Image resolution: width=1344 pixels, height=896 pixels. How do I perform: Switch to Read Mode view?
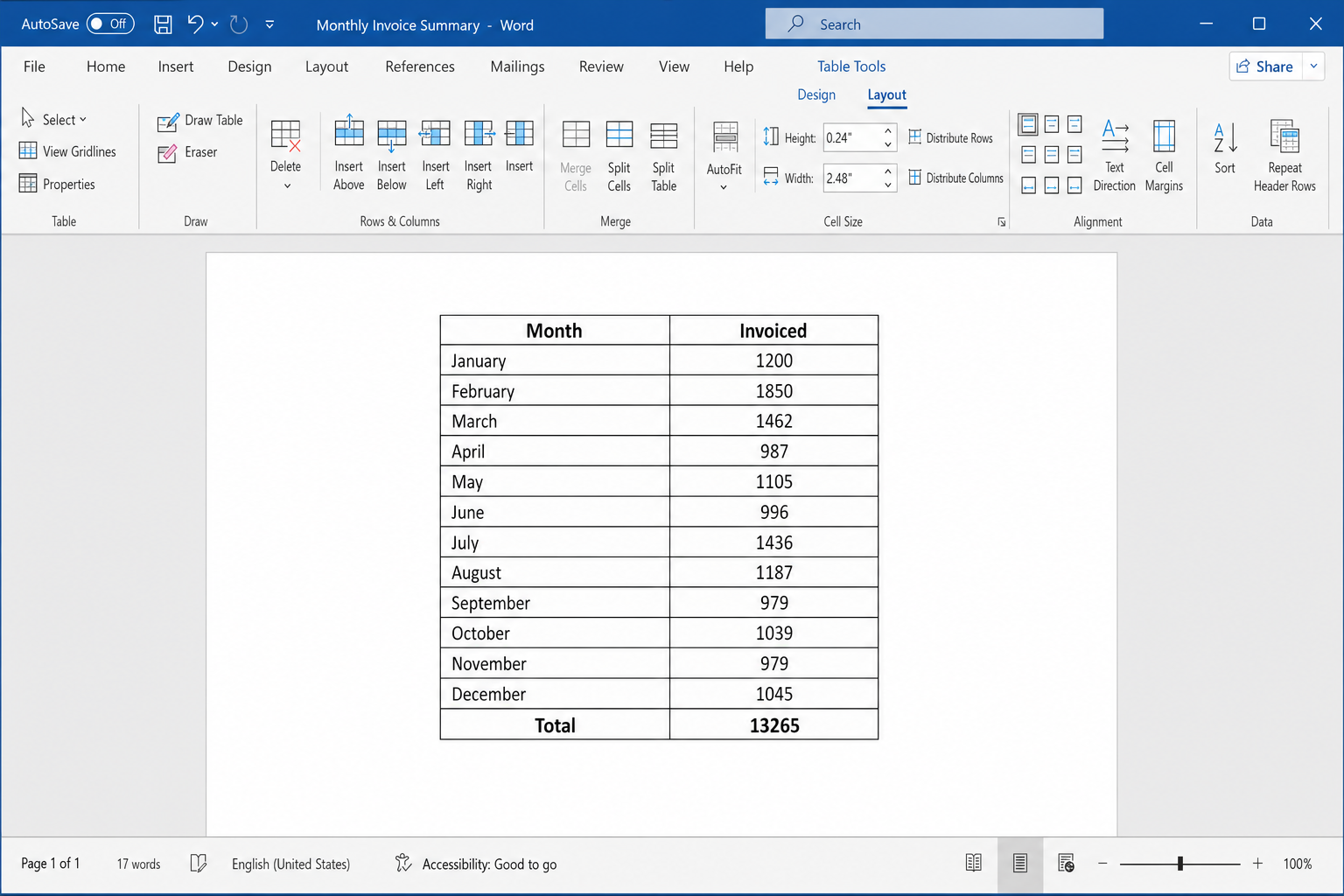coord(973,864)
